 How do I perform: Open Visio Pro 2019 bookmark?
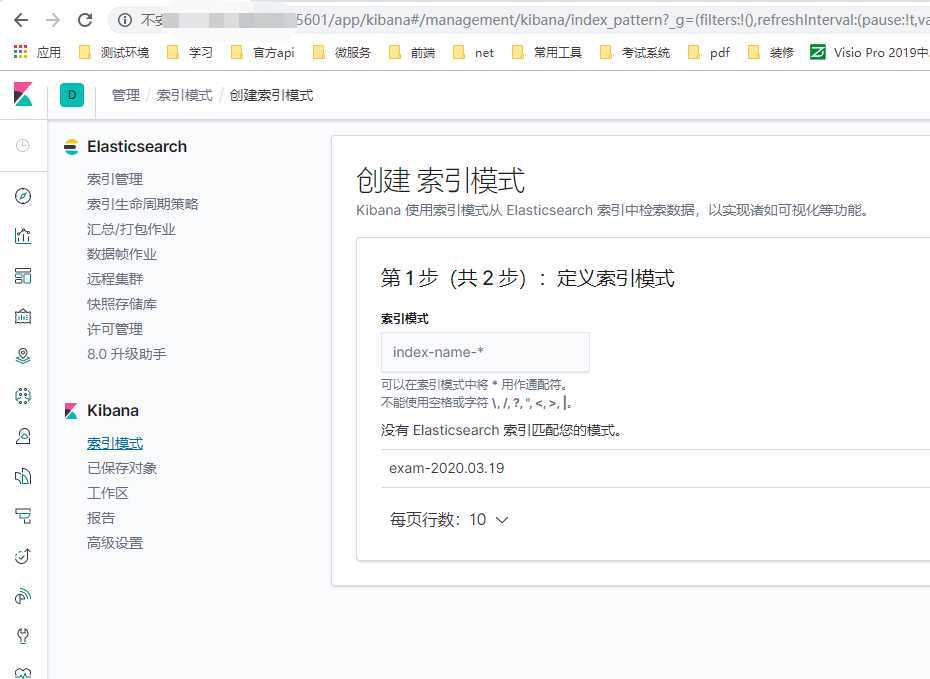tap(869, 52)
